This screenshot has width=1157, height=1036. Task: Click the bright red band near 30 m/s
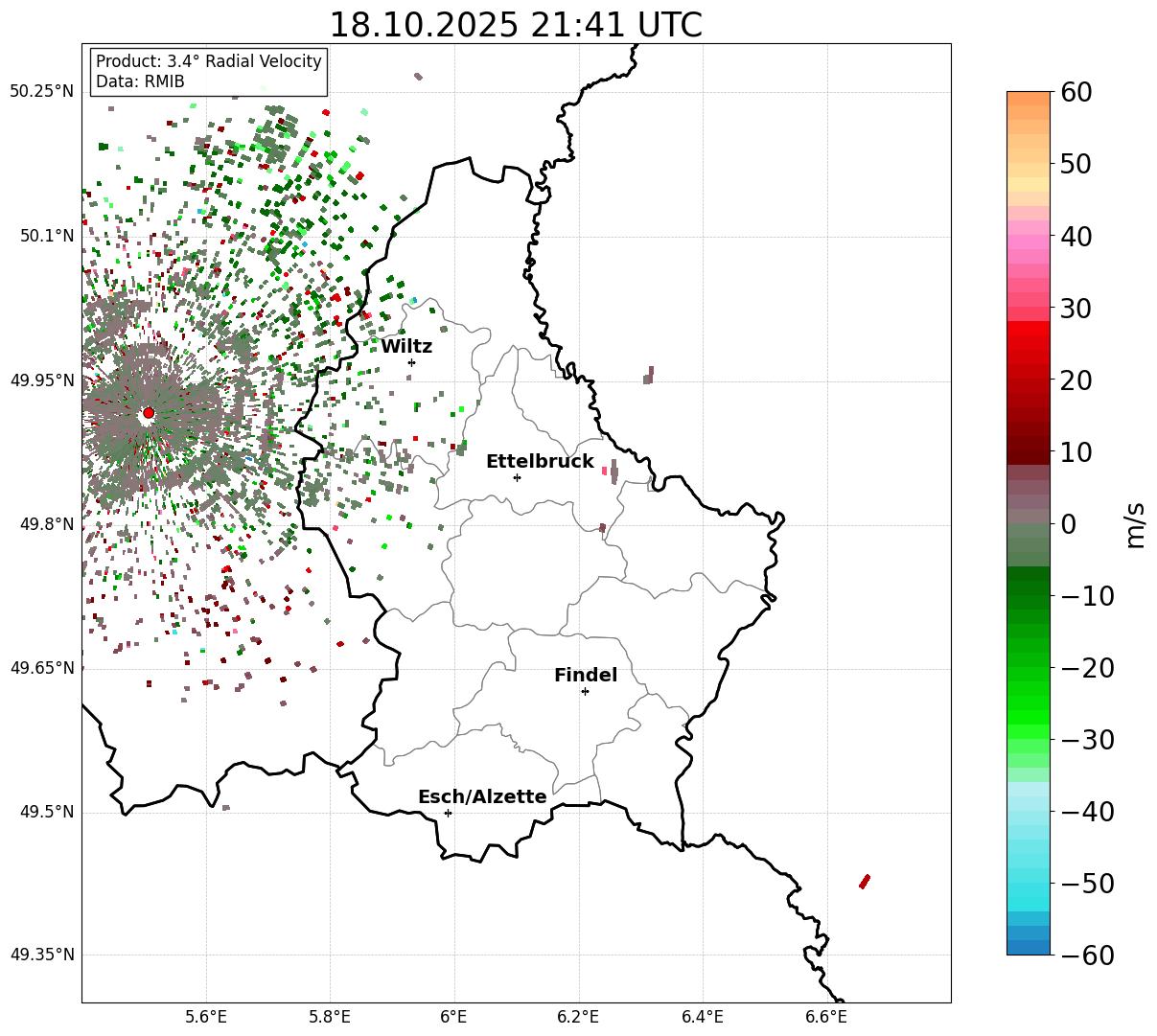tap(1029, 328)
